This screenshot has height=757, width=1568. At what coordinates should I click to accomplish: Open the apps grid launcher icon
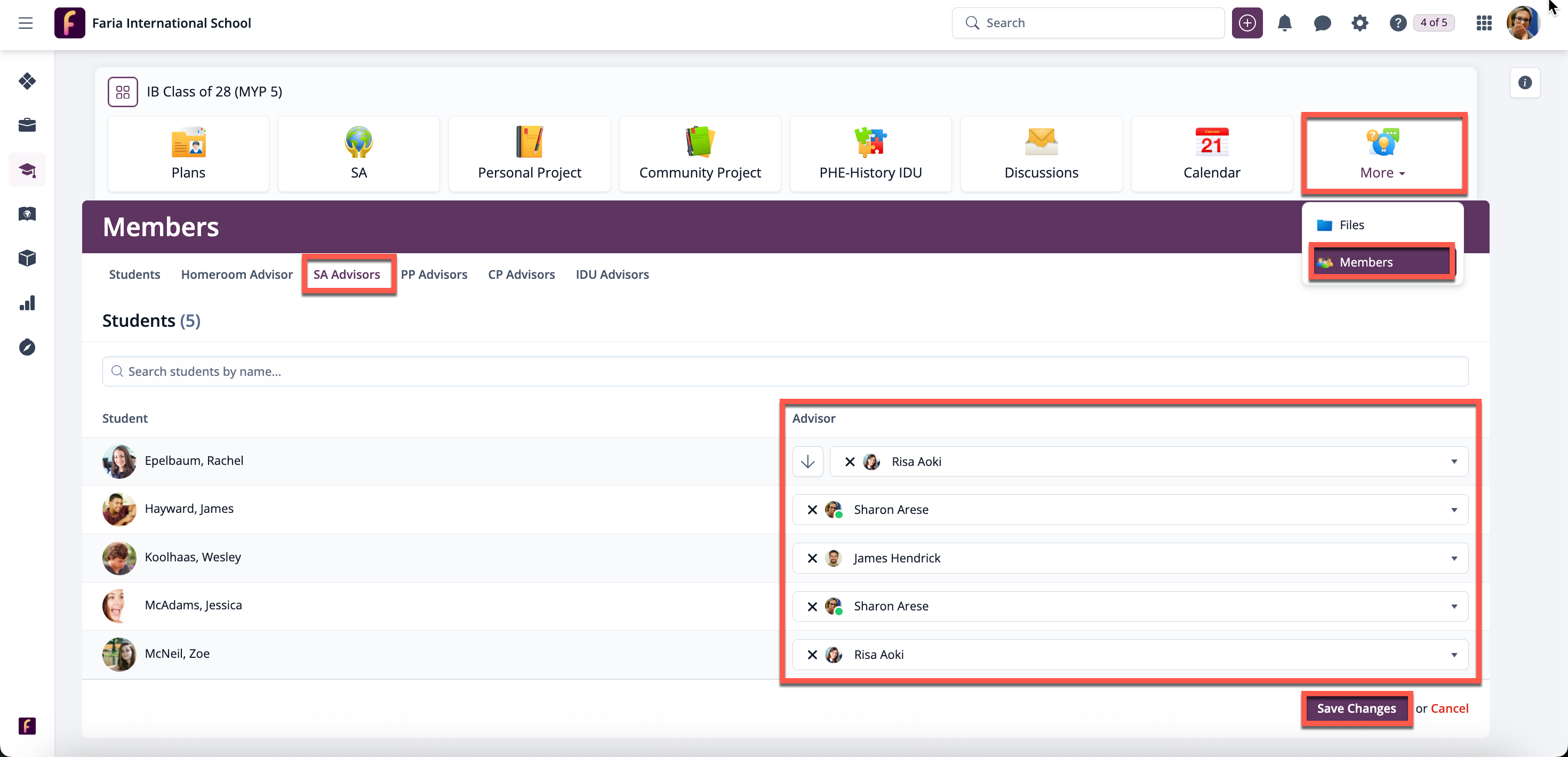(1483, 23)
